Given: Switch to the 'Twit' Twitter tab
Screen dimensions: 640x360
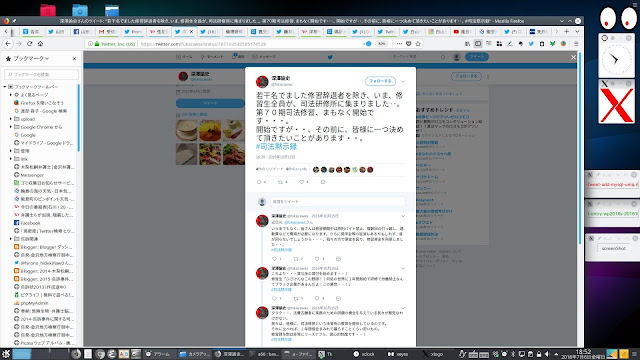Looking at the screenshot, I should [386, 31].
